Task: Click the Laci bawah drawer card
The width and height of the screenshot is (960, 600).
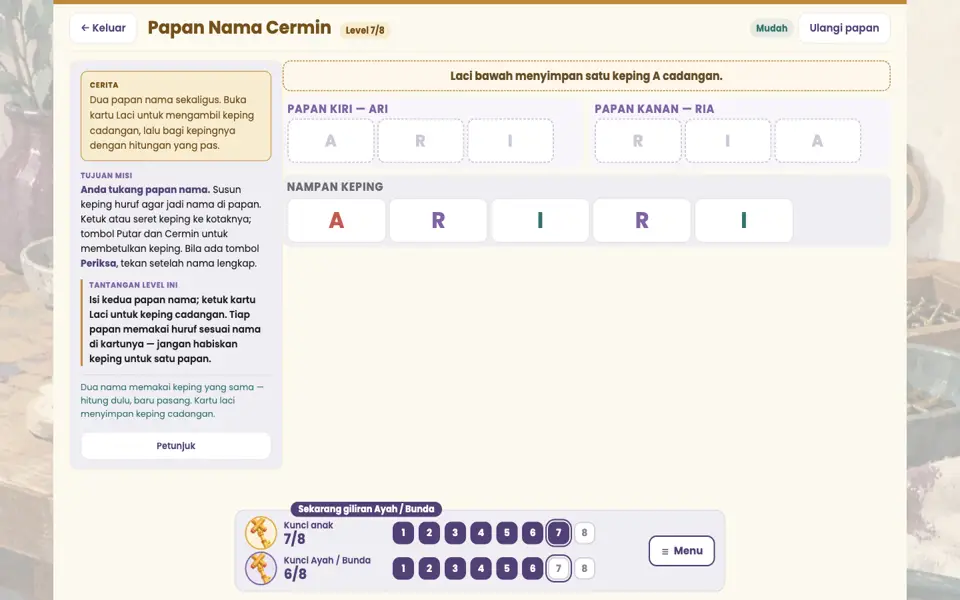Action: pyautogui.click(x=587, y=76)
